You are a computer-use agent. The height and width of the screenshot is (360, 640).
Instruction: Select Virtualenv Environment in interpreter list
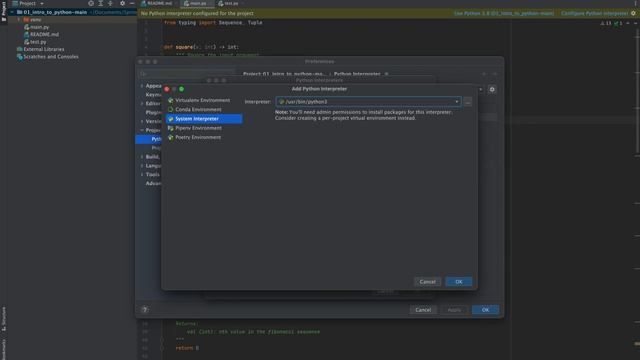(202, 100)
